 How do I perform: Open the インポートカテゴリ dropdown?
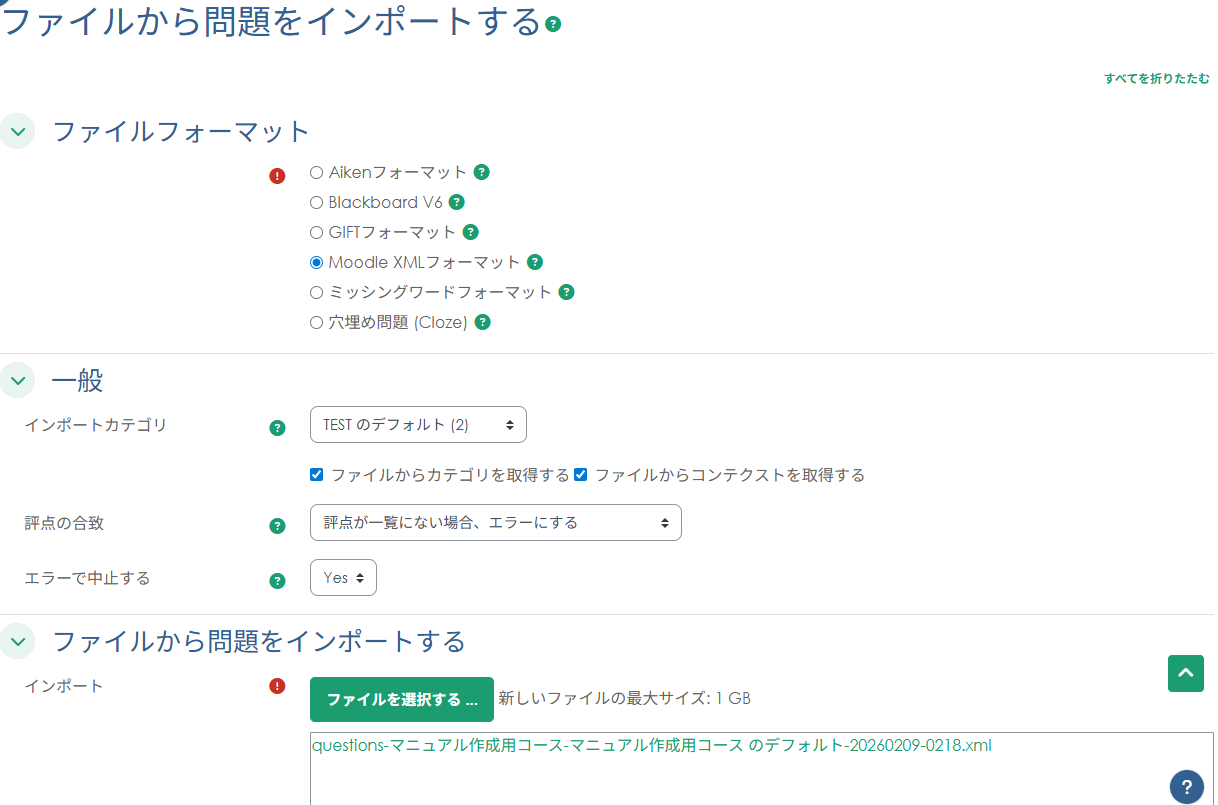tap(418, 424)
